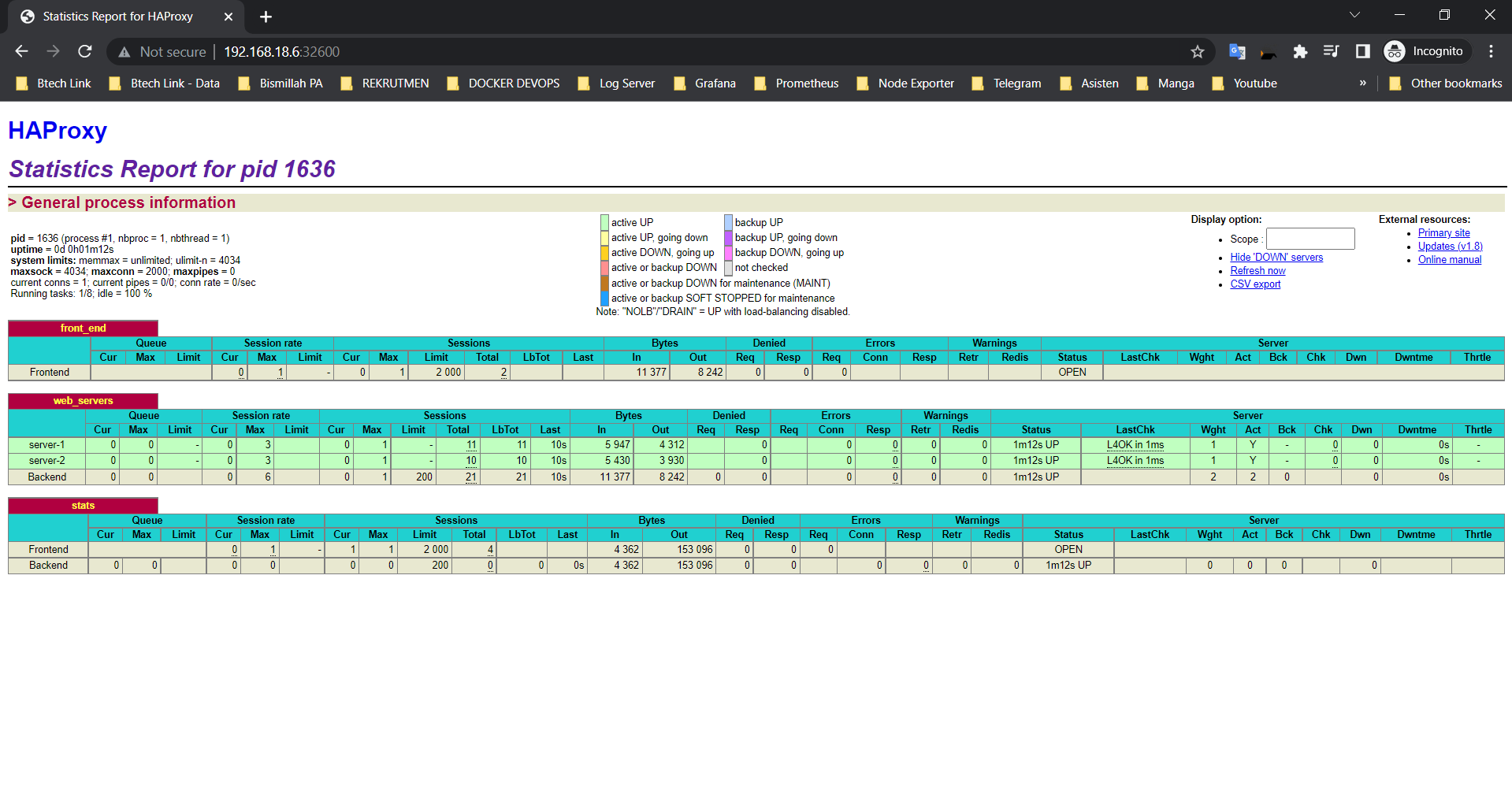The height and width of the screenshot is (809, 1512).
Task: Open the Telegram bookmark folder
Action: pos(1006,83)
